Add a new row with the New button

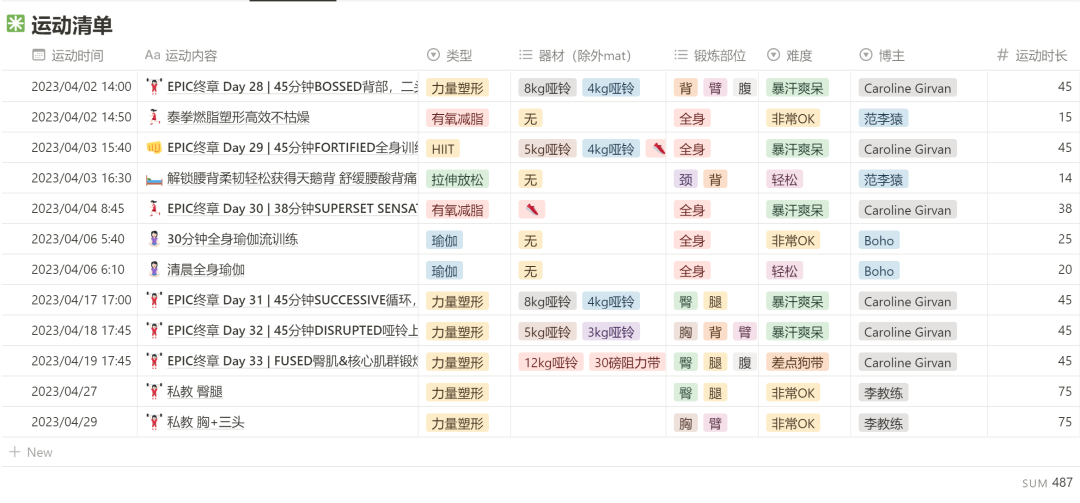(x=31, y=452)
